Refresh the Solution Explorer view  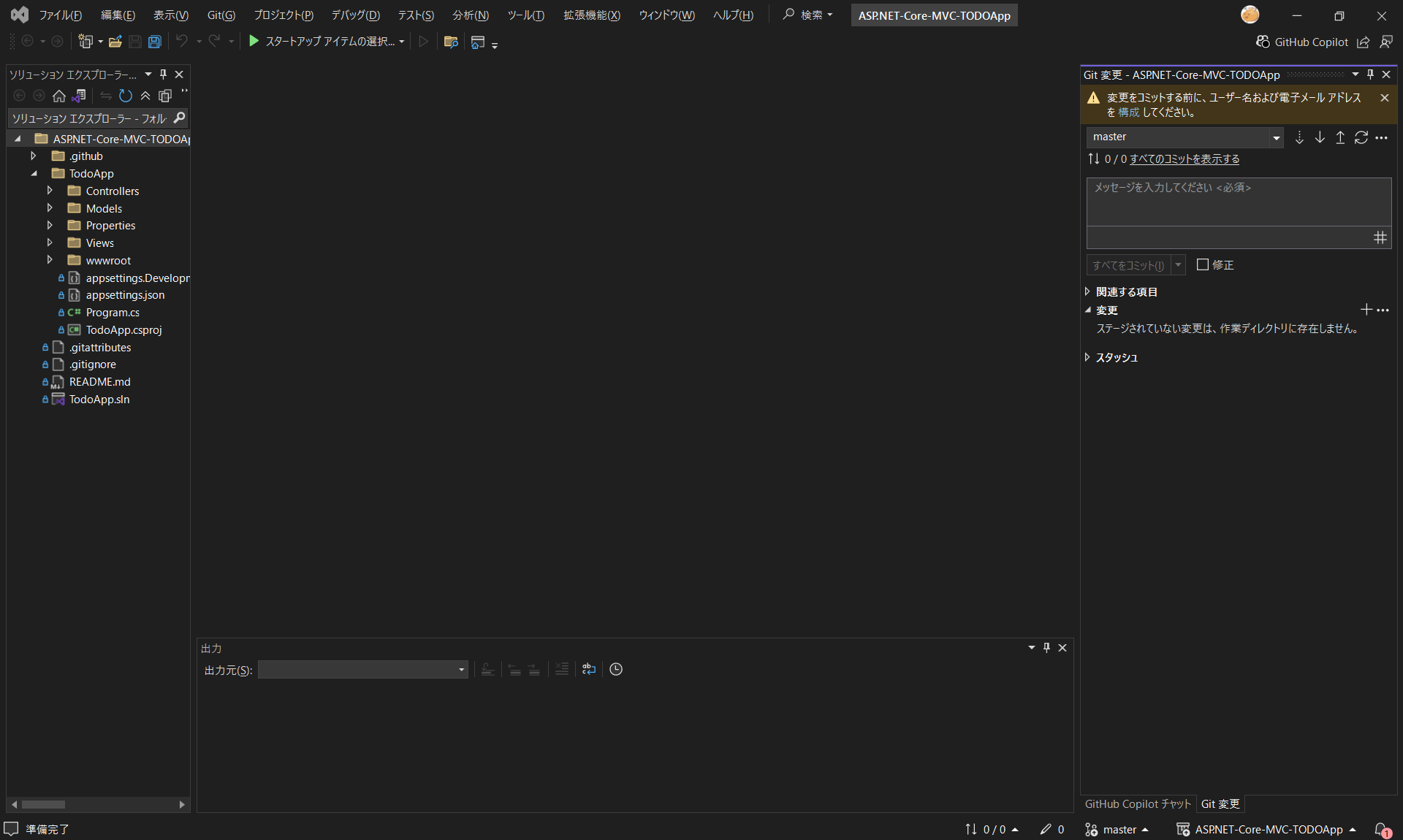click(x=126, y=96)
